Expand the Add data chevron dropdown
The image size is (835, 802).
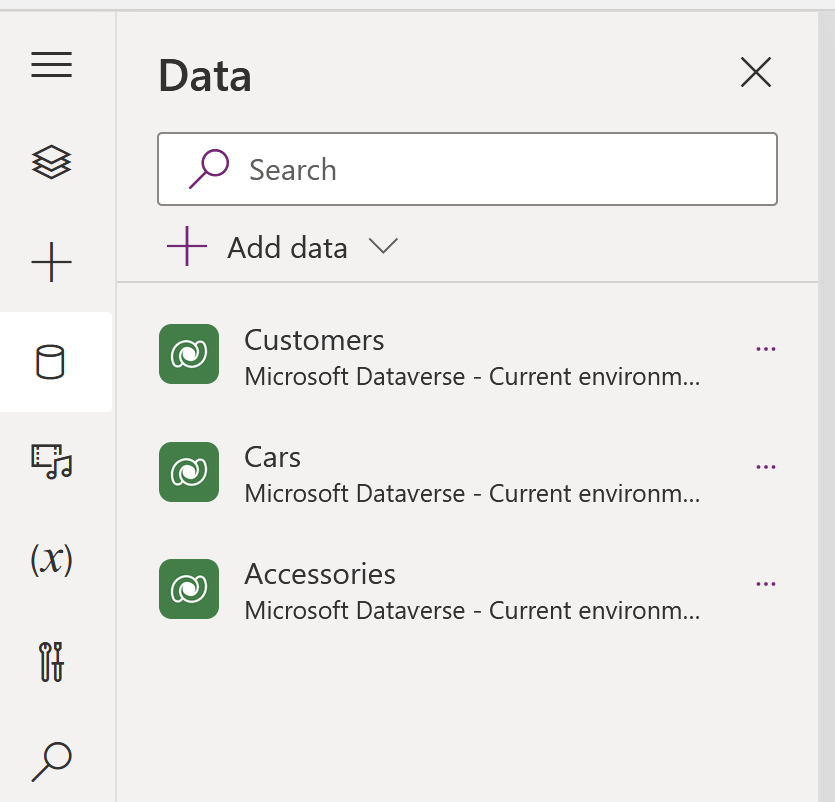tap(383, 246)
